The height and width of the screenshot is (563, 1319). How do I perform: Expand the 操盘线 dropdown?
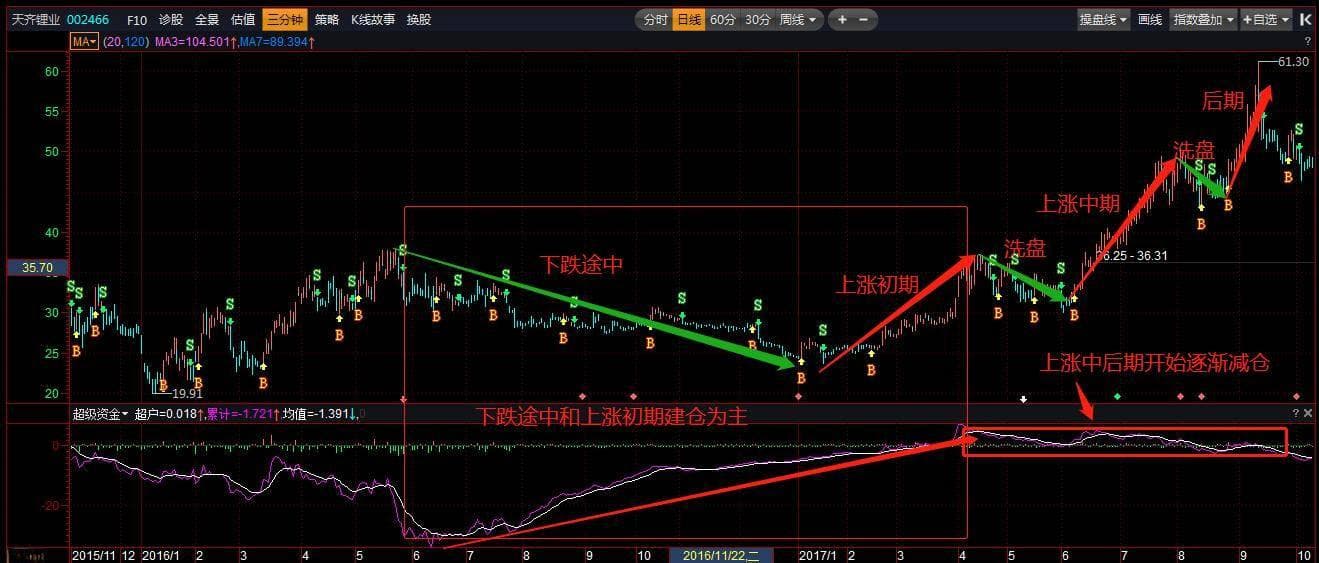coord(1104,19)
